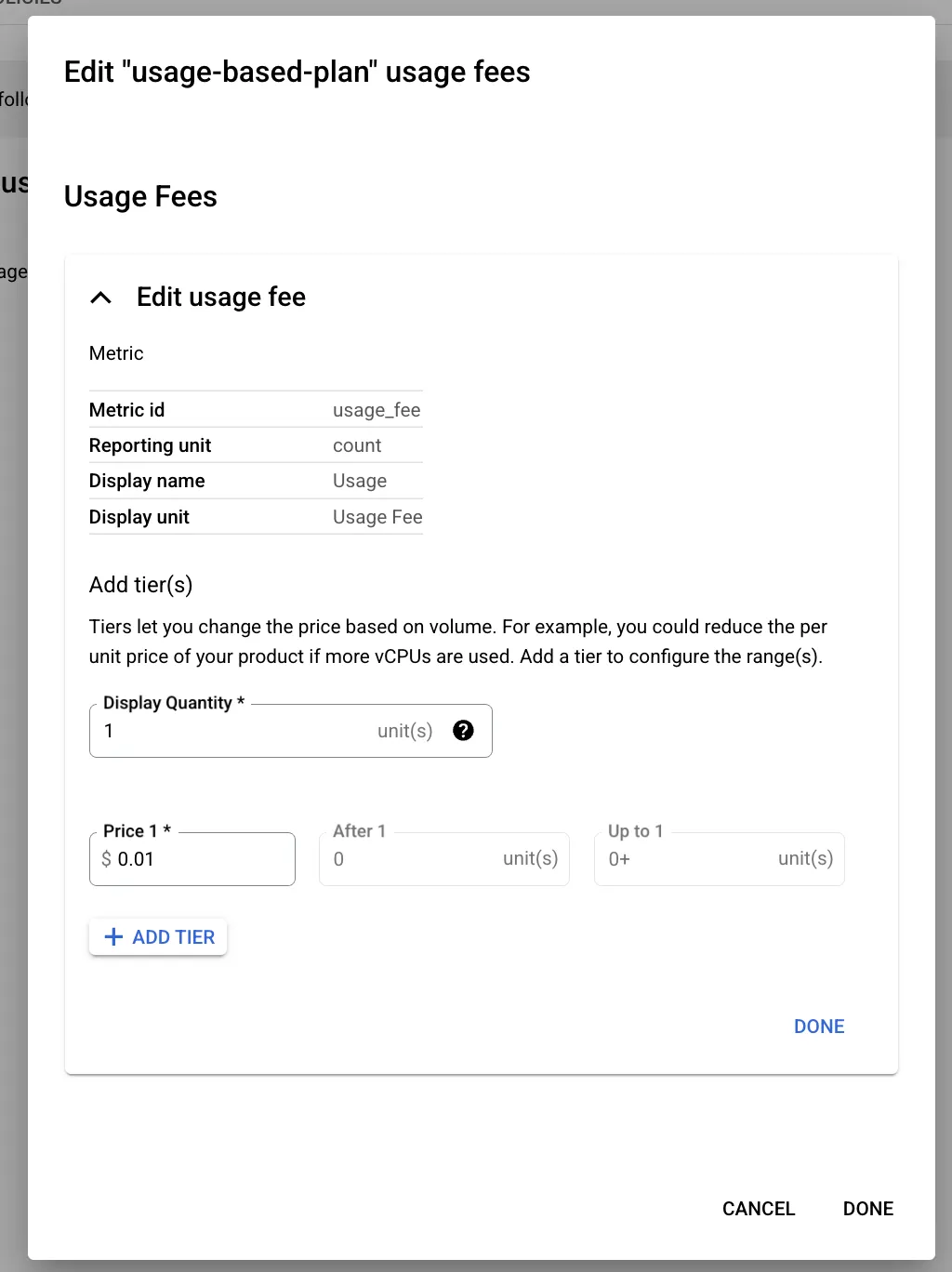Click the Metric id value usage_fee
The height and width of the screenshot is (1272, 952).
click(377, 409)
